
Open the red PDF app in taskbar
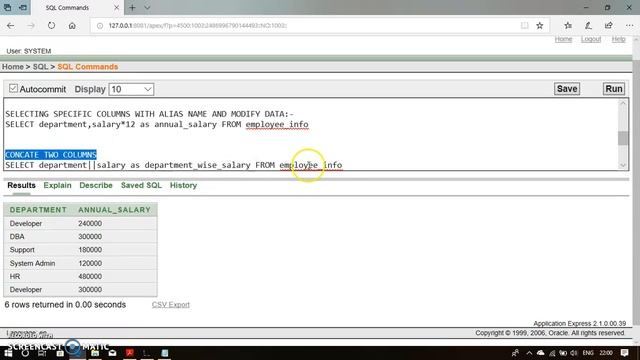(130, 353)
